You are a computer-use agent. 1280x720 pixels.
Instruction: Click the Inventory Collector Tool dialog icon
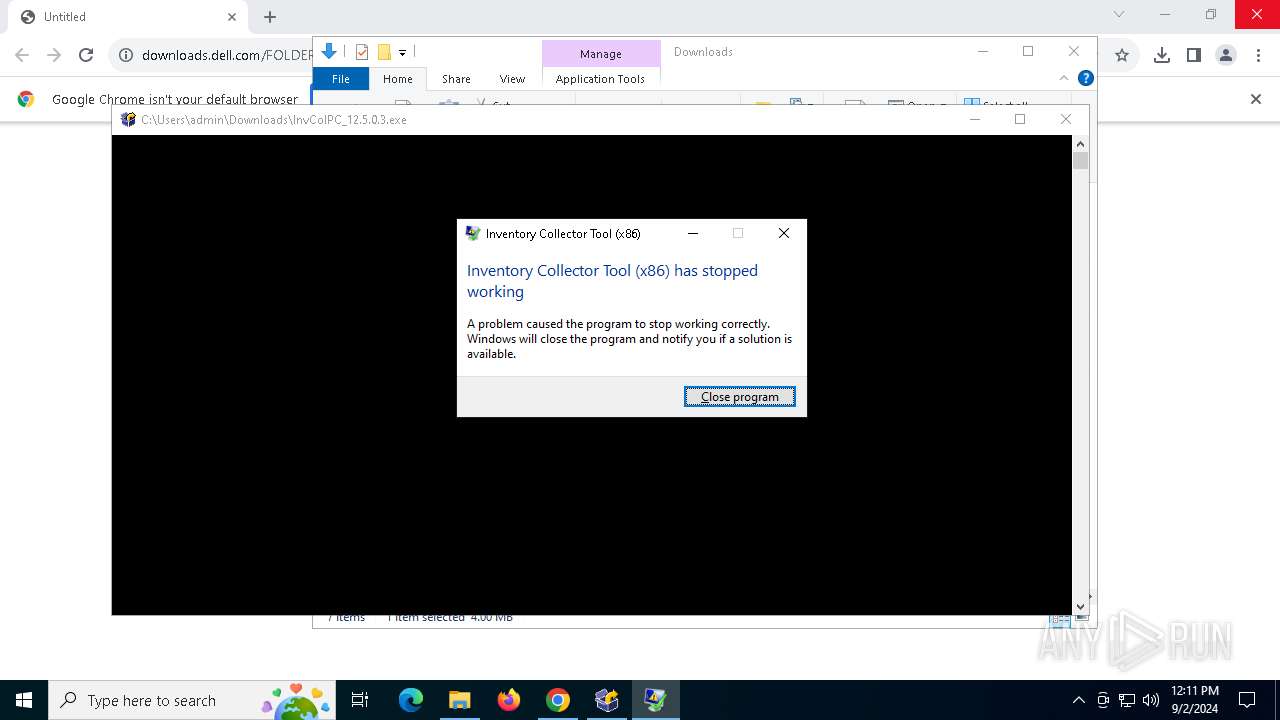tap(473, 233)
